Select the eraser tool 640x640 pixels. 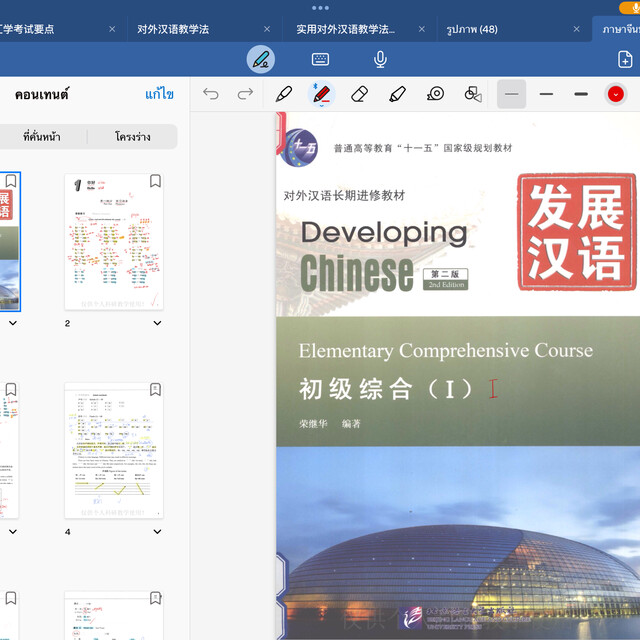click(360, 94)
